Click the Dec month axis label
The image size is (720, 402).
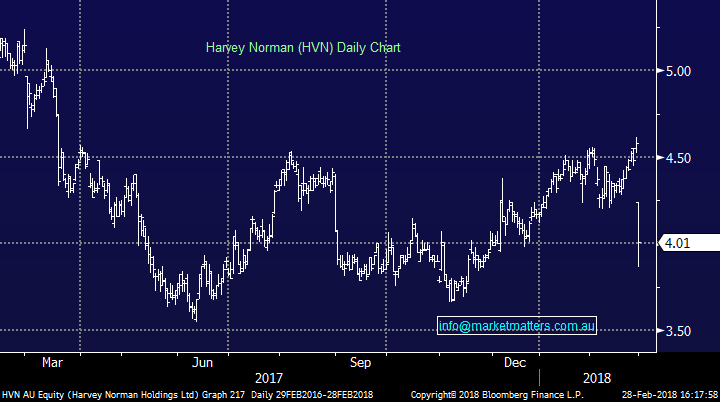pos(515,363)
